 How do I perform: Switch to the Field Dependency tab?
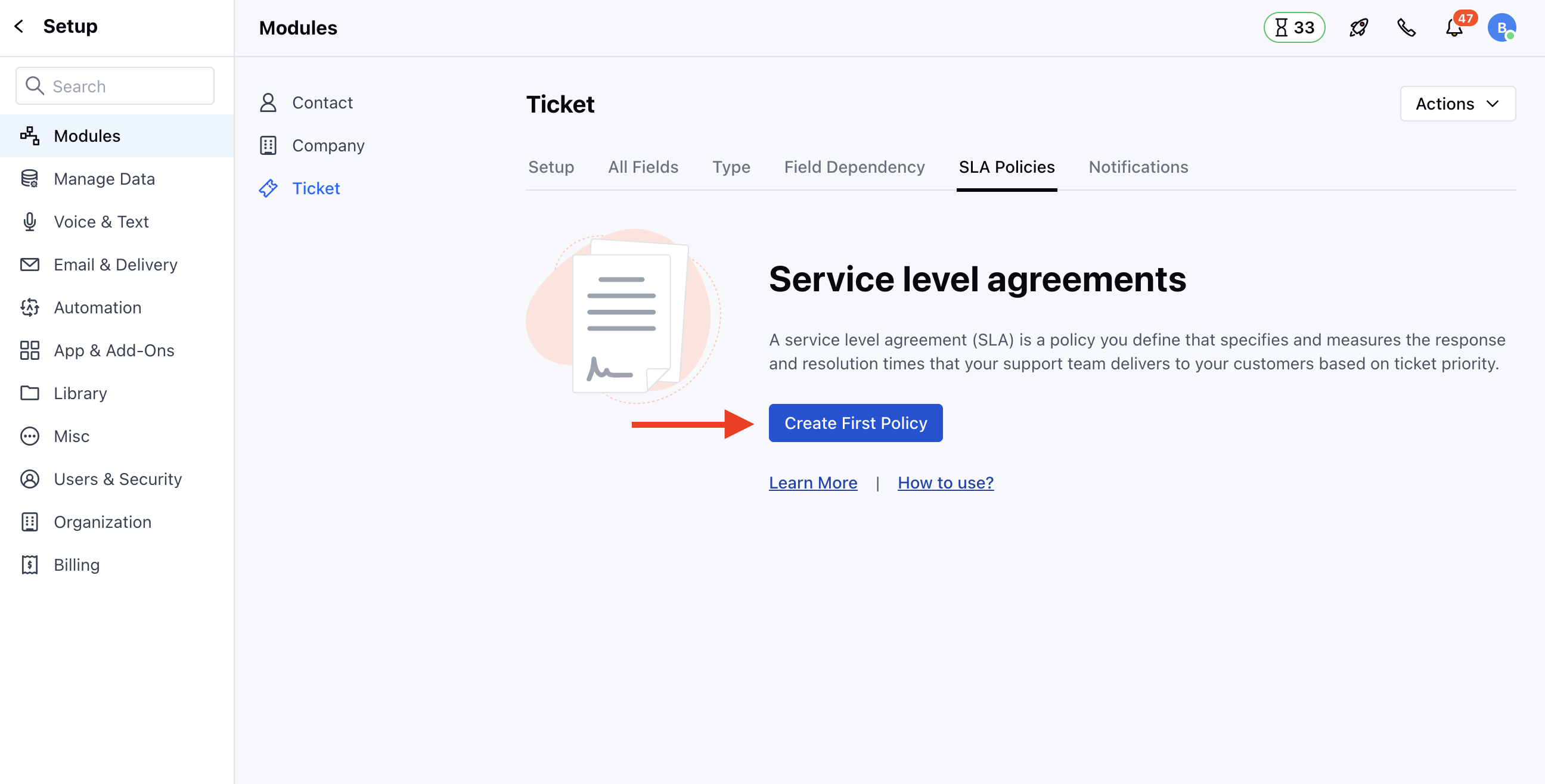(x=854, y=167)
